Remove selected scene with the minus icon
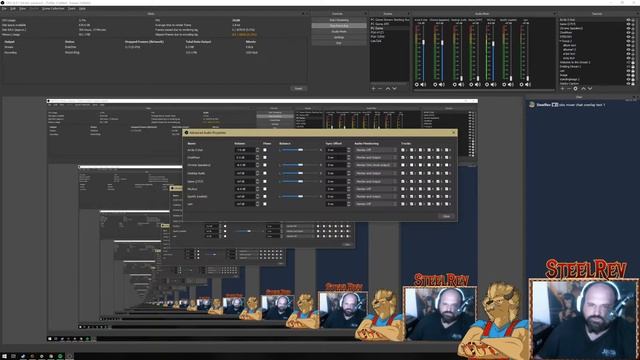This screenshot has width=640, height=360. click(x=380, y=89)
